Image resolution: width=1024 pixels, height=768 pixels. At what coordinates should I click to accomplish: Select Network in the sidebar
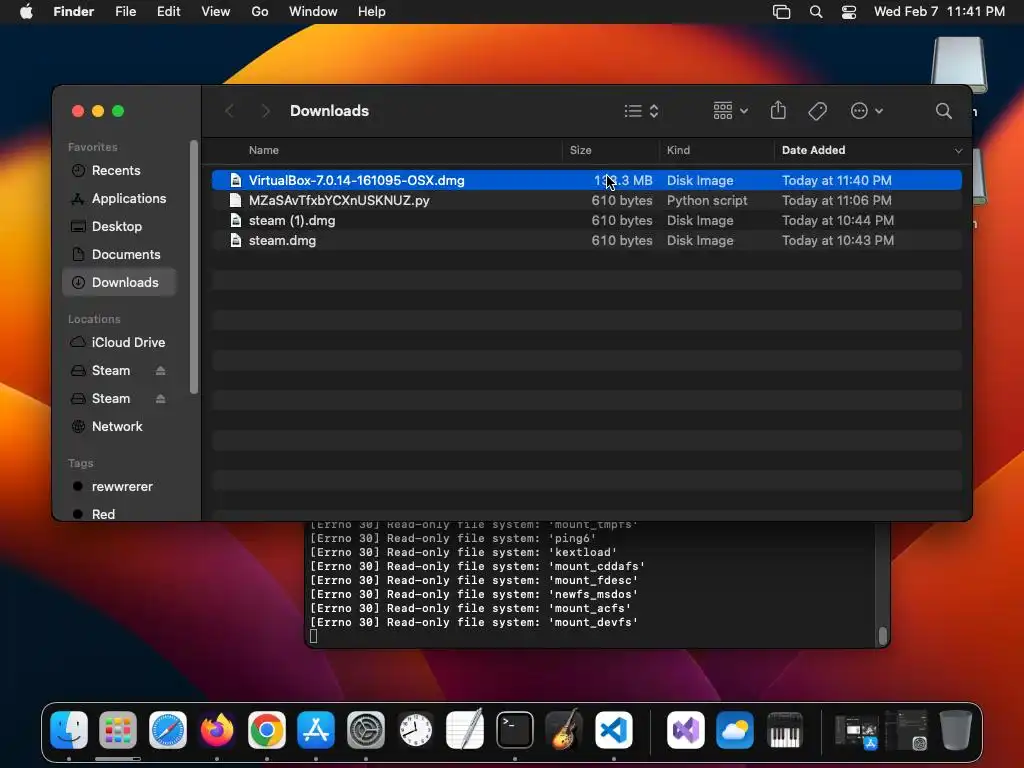coord(120,427)
